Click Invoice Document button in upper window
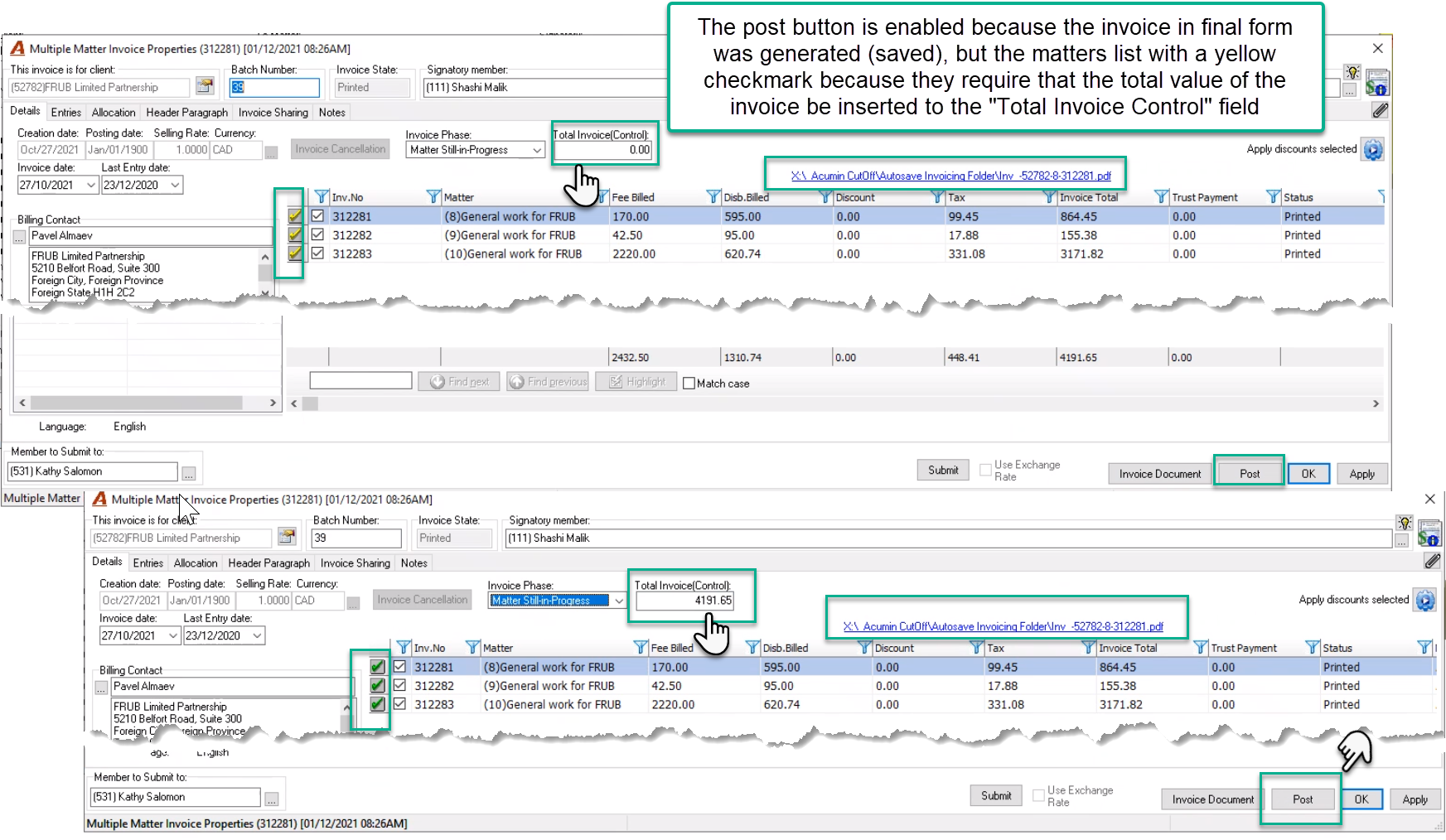The height and width of the screenshot is (840, 1446). pyautogui.click(x=1160, y=474)
